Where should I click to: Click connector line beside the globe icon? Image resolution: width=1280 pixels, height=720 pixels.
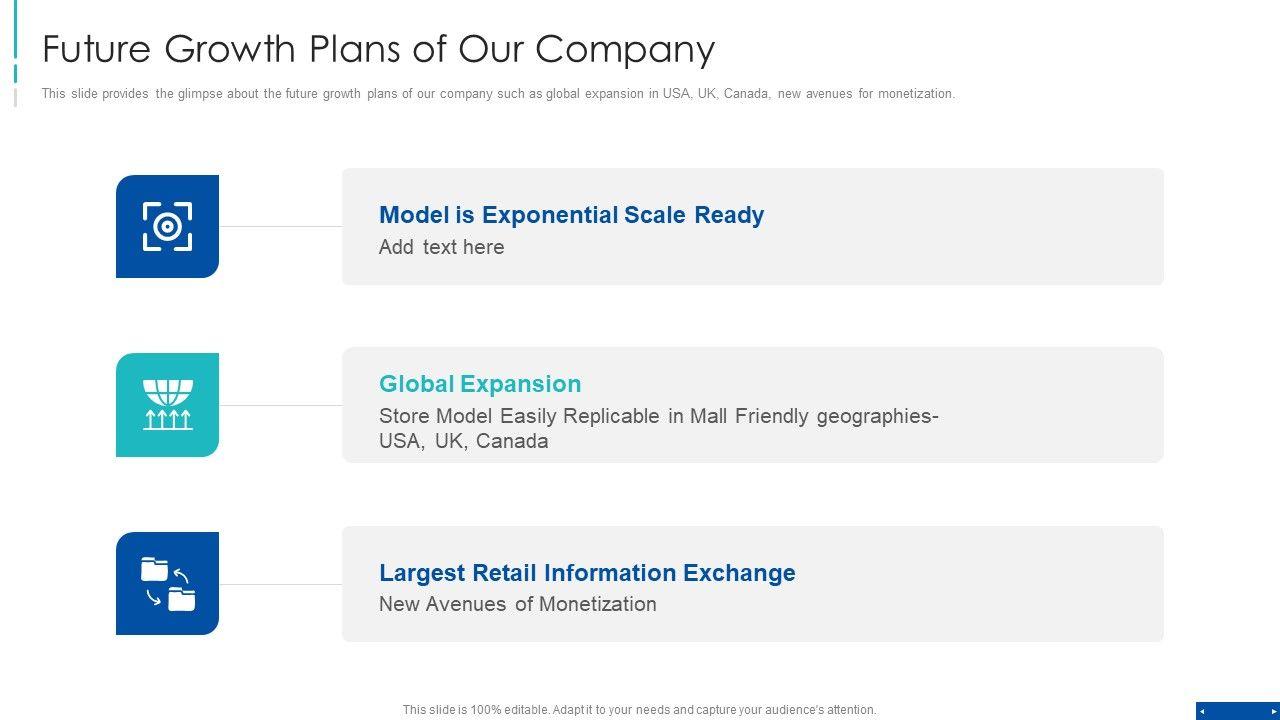pyautogui.click(x=280, y=405)
